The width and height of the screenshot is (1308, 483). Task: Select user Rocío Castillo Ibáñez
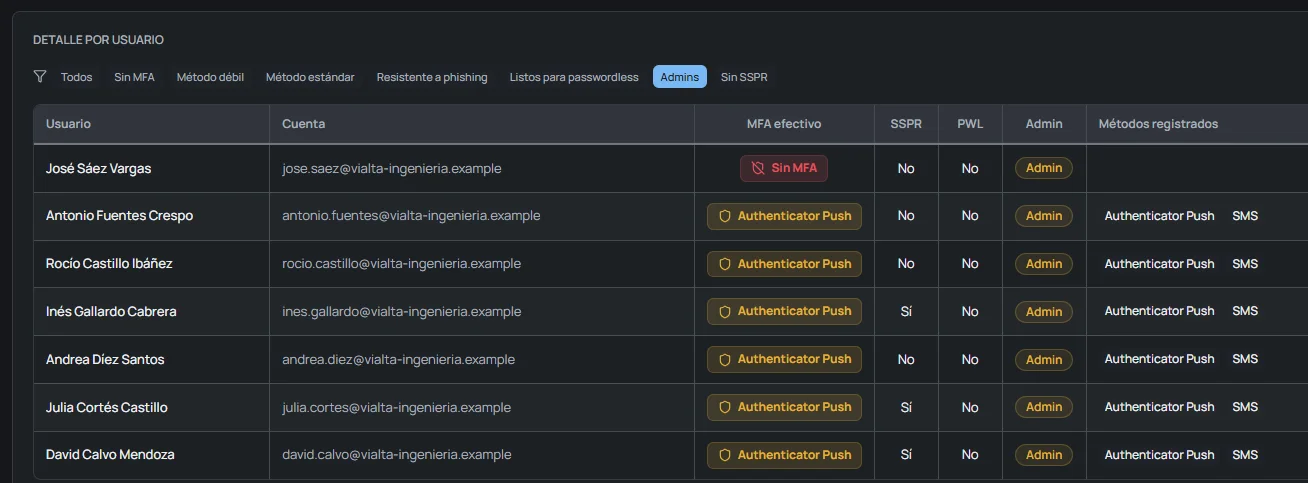tap(109, 264)
